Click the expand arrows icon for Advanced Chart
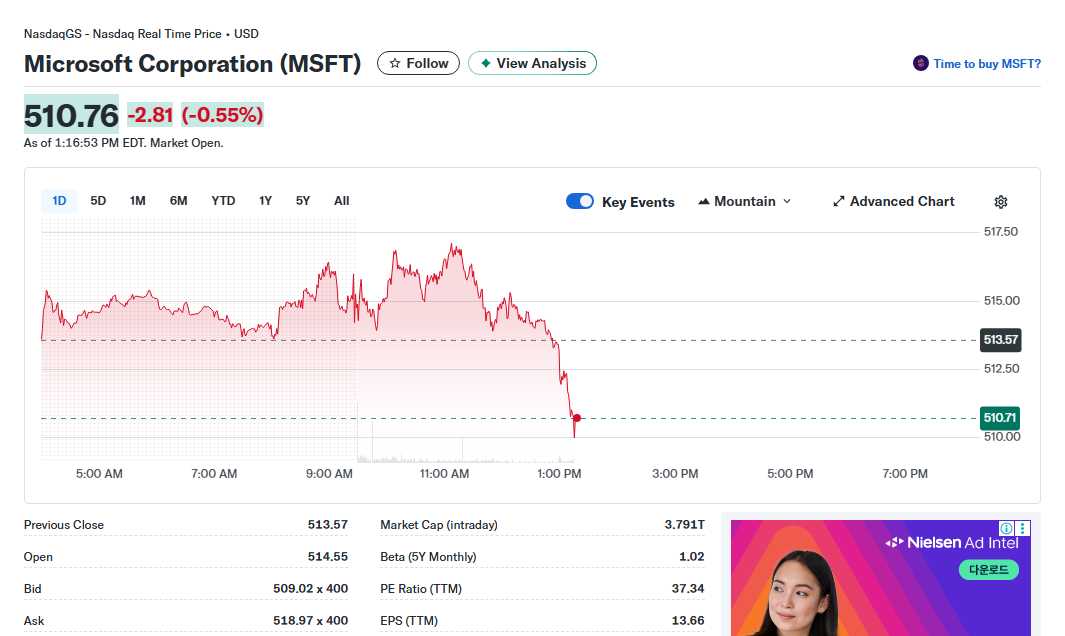 839,202
